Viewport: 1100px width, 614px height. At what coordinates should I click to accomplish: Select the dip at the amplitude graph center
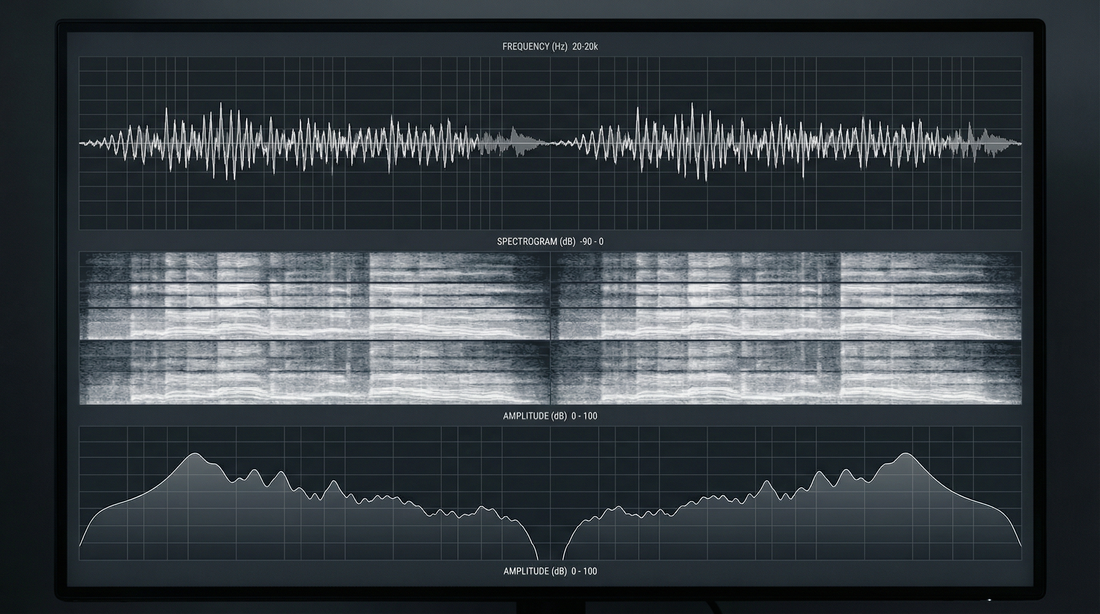550,545
